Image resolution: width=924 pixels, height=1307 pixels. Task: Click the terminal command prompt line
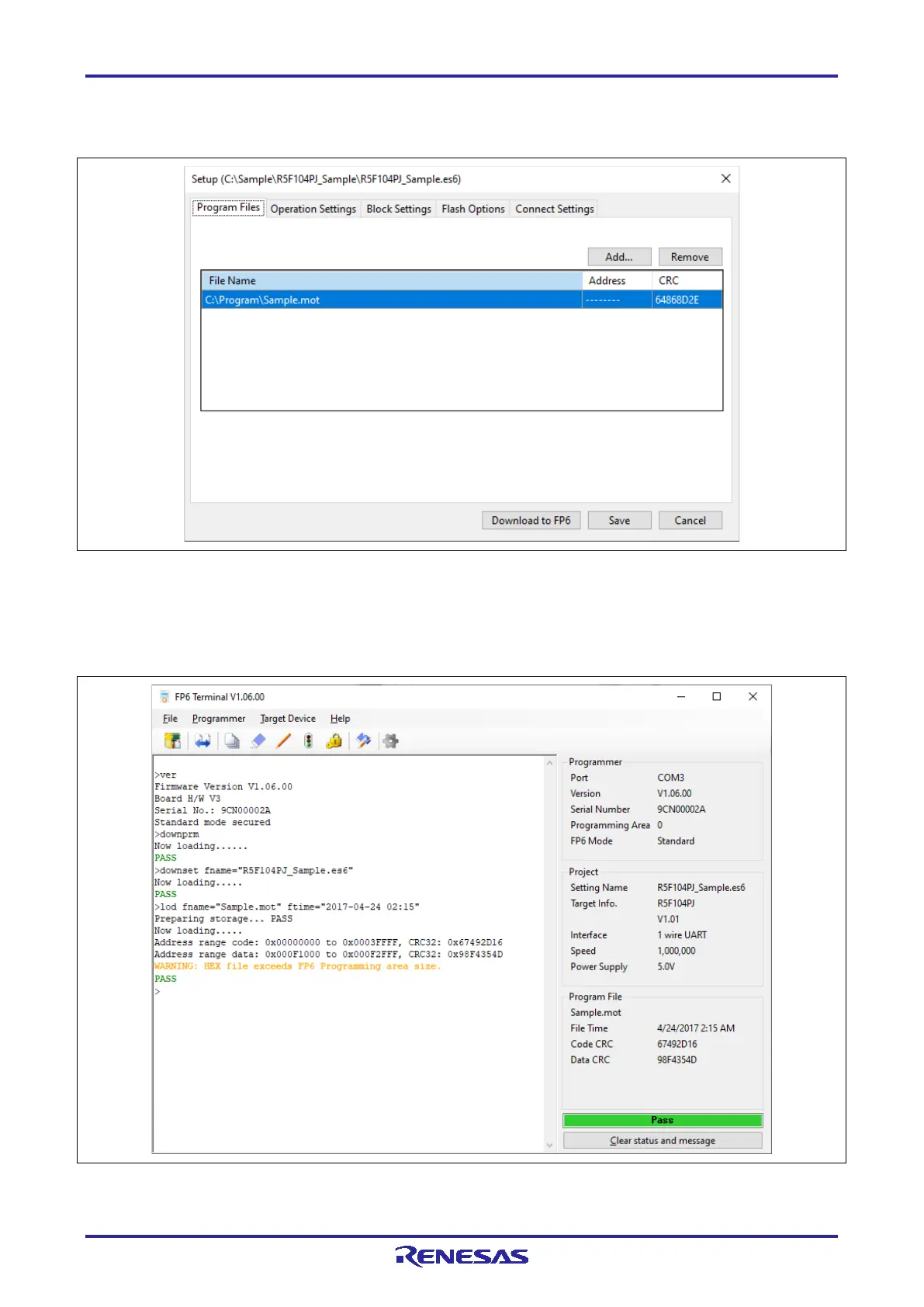tap(157, 991)
